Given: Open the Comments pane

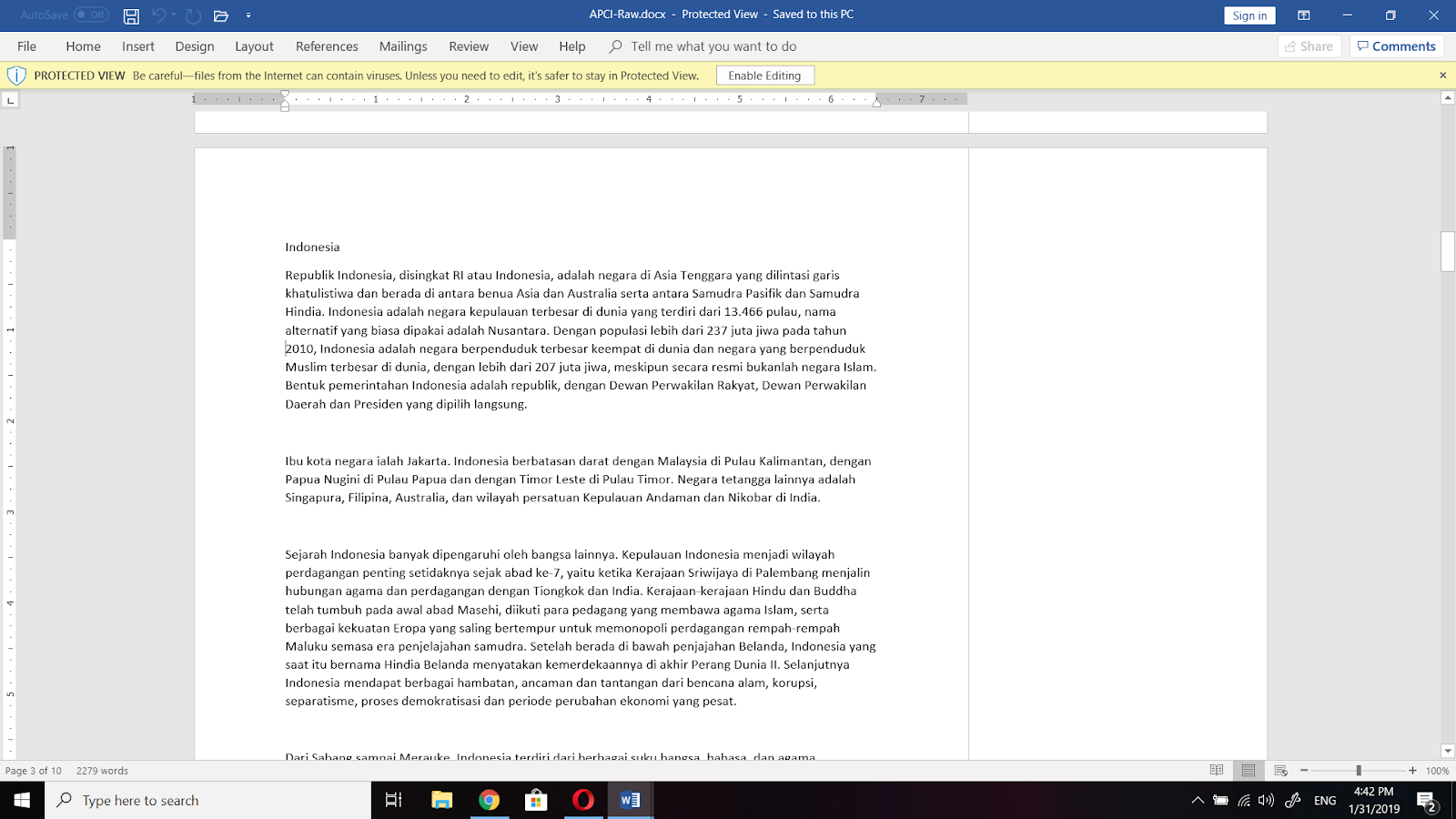Looking at the screenshot, I should click(1397, 45).
